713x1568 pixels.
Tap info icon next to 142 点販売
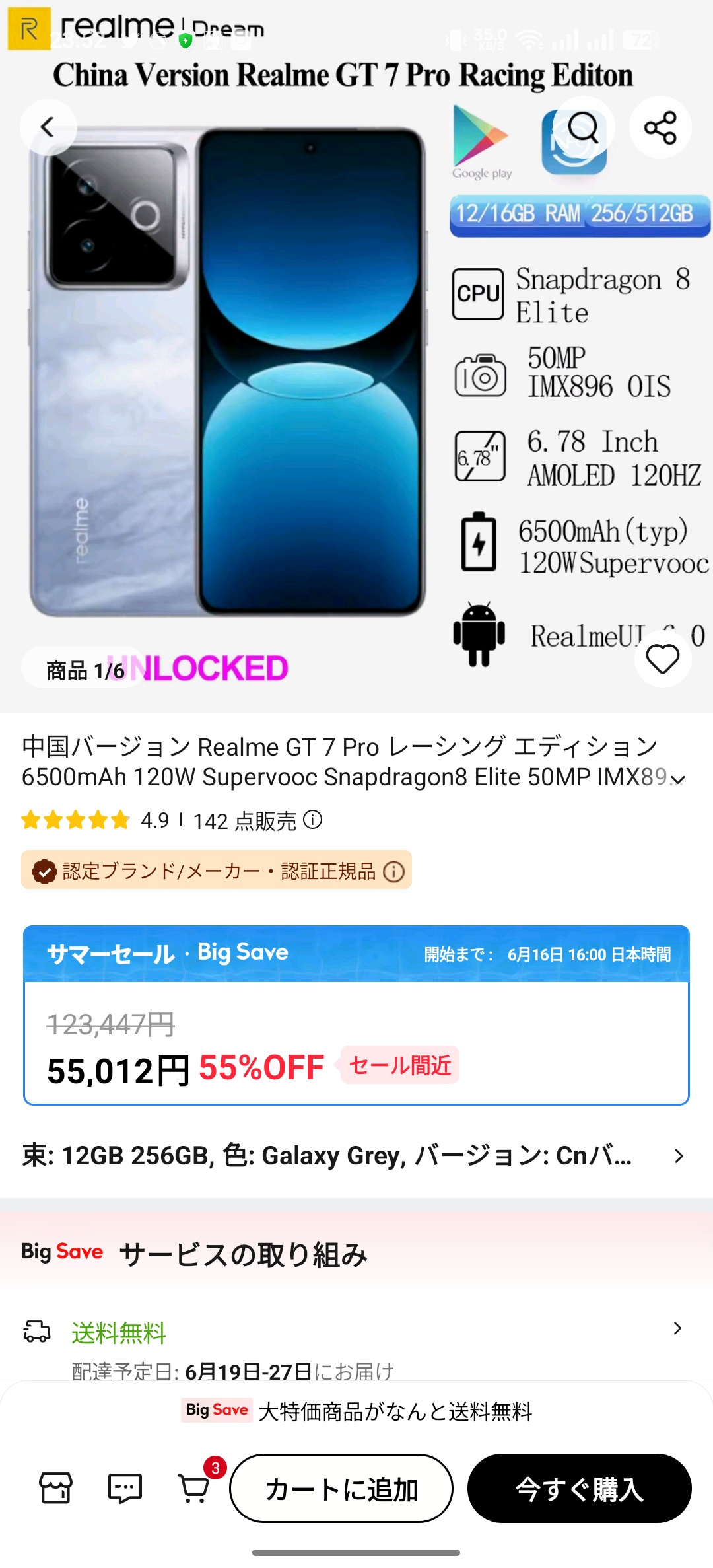pyautogui.click(x=312, y=820)
